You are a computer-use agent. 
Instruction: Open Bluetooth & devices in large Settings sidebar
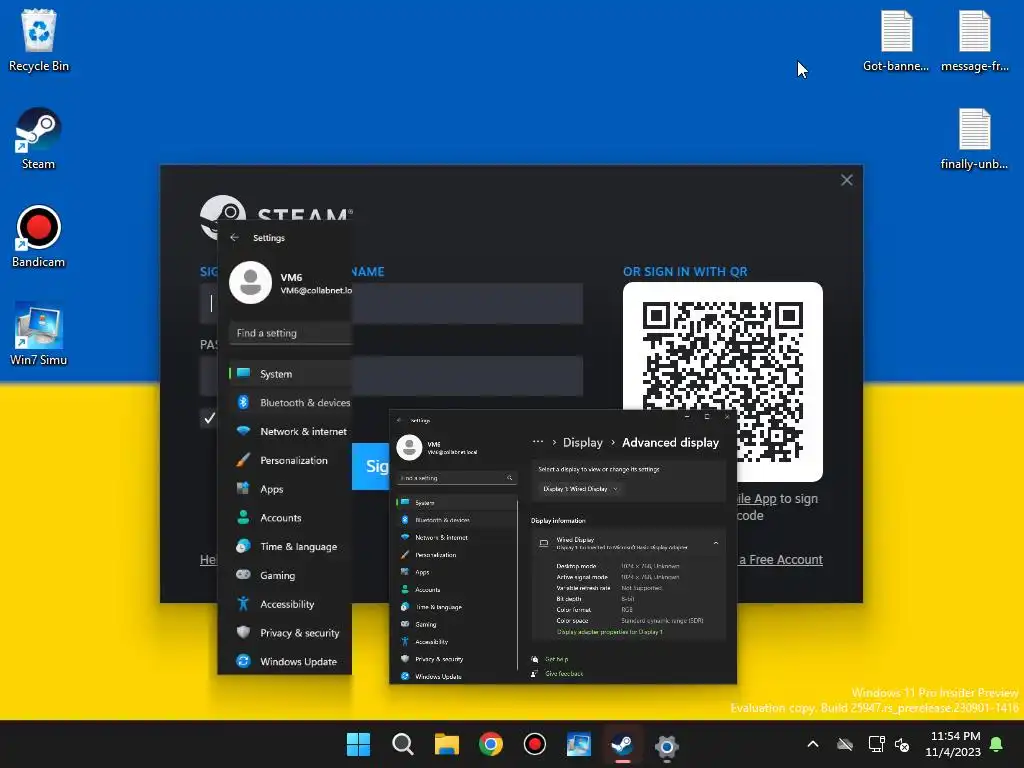coord(291,402)
